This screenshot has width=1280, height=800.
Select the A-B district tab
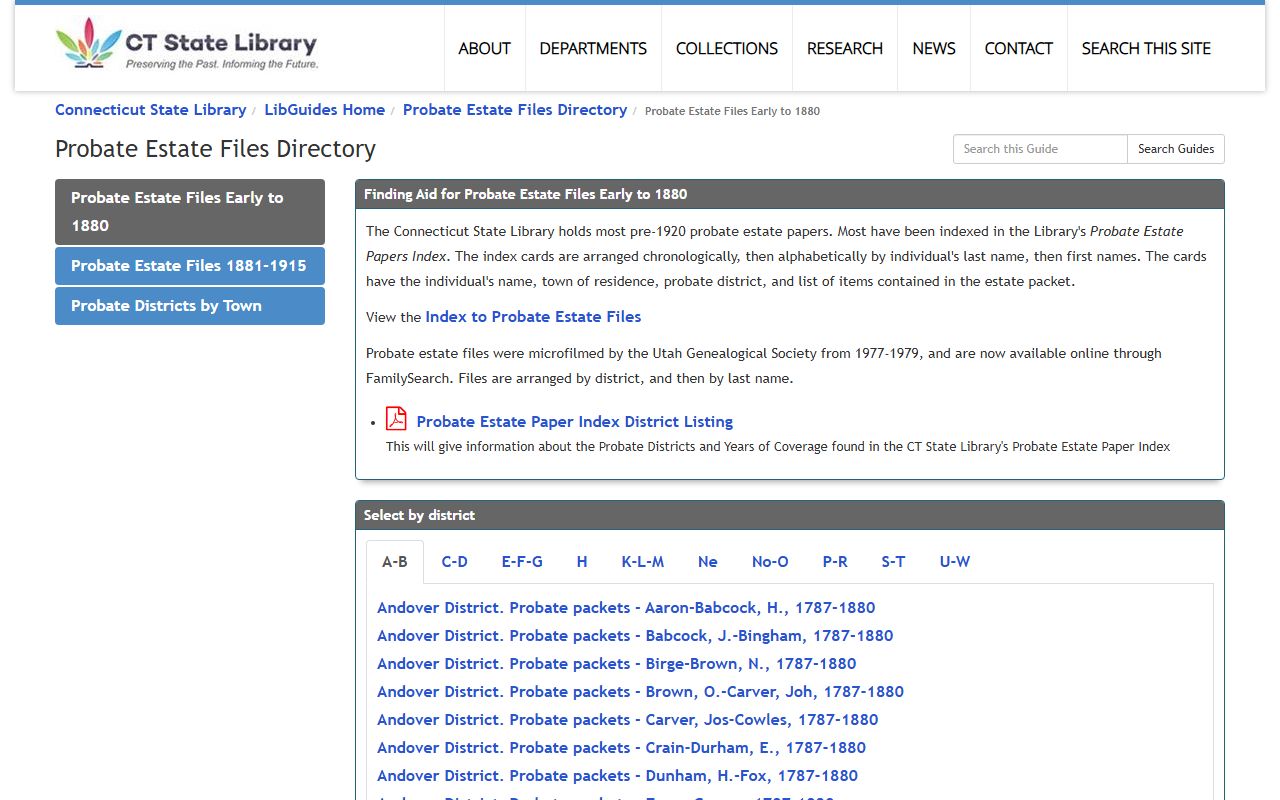395,562
